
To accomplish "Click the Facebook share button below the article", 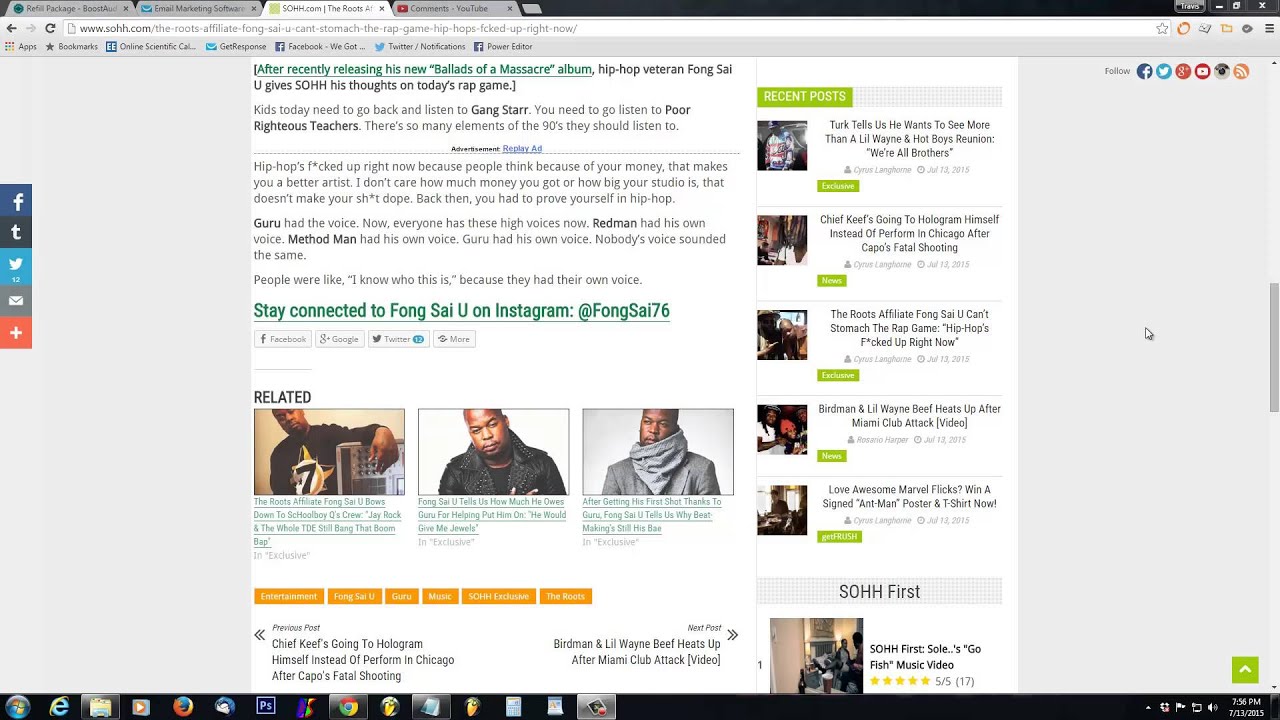I will click(x=283, y=339).
